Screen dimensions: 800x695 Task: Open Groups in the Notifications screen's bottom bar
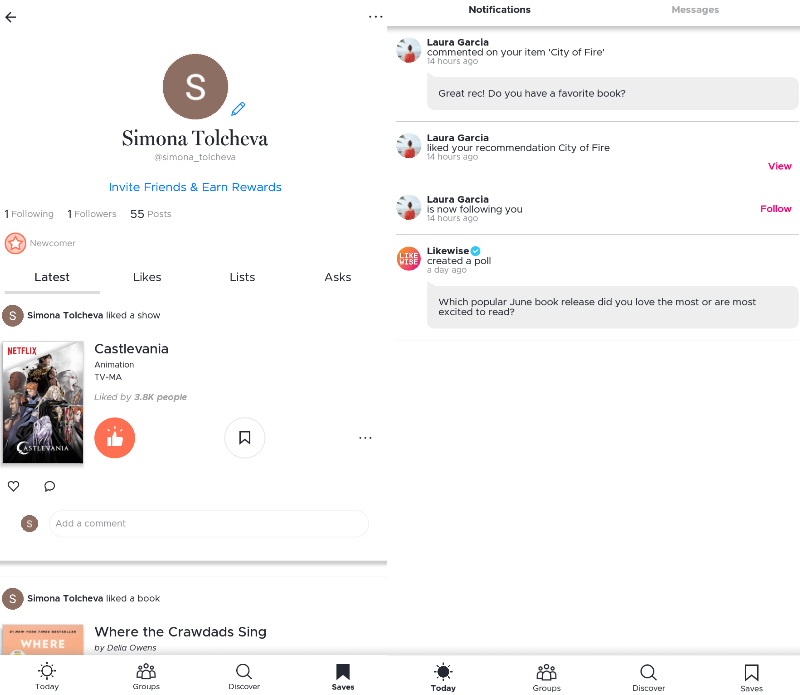click(x=546, y=677)
